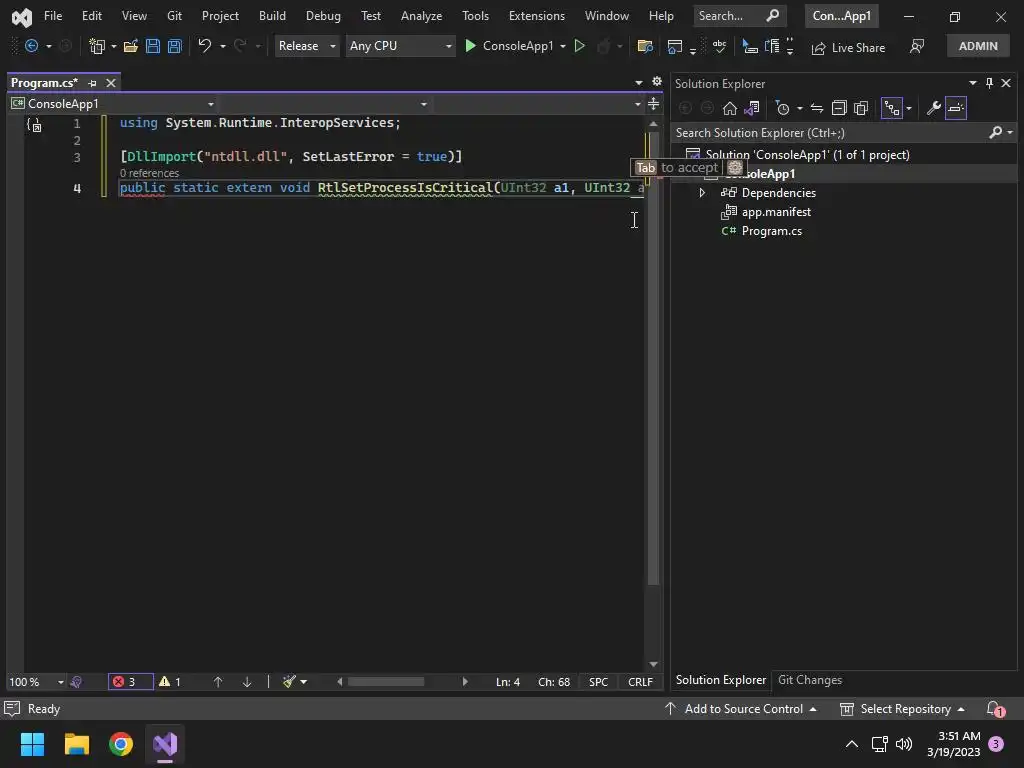
Task: Open the editor settings gear icon
Action: point(656,82)
